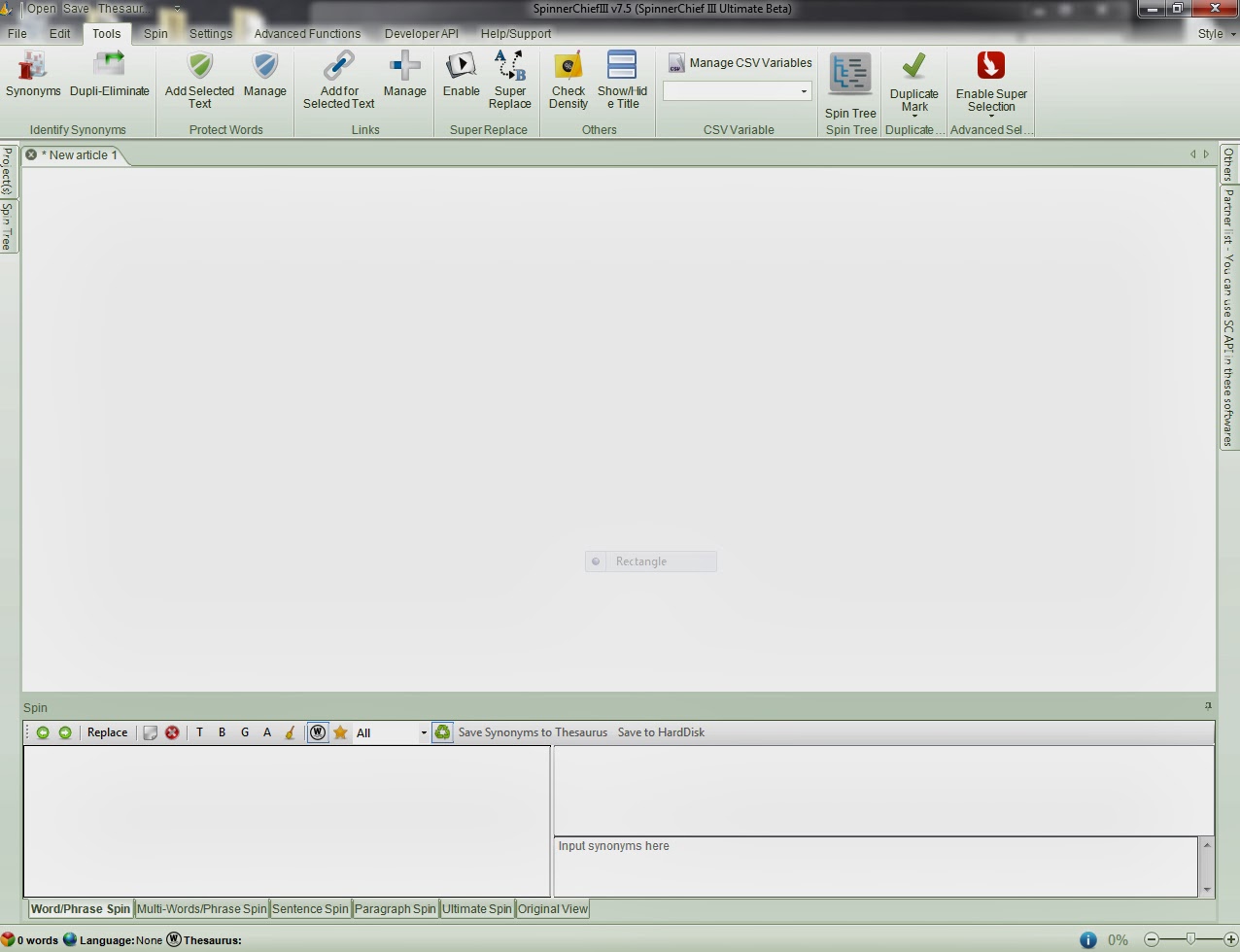
Task: Open Developer API tab
Action: click(421, 33)
